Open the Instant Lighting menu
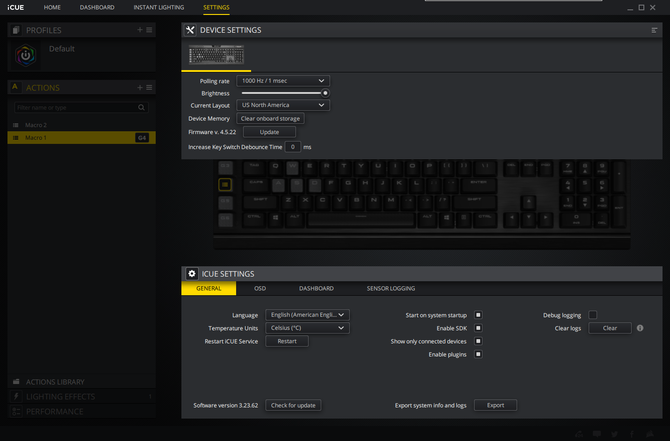Image resolution: width=670 pixels, height=441 pixels. tap(159, 7)
